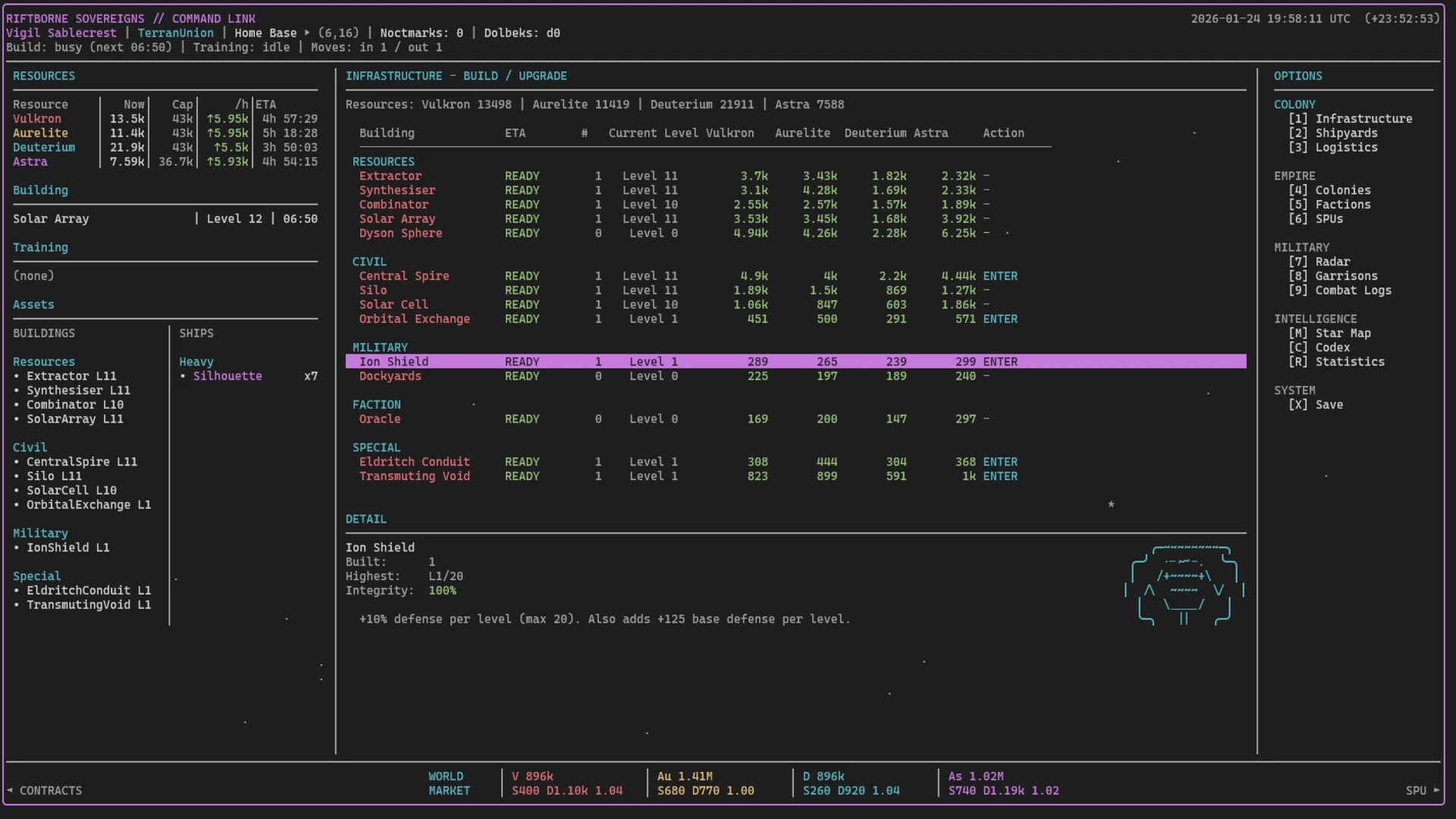Viewport: 1456px width, 819px height.
Task: Enter the Orbital Exchange building
Action: point(1000,319)
